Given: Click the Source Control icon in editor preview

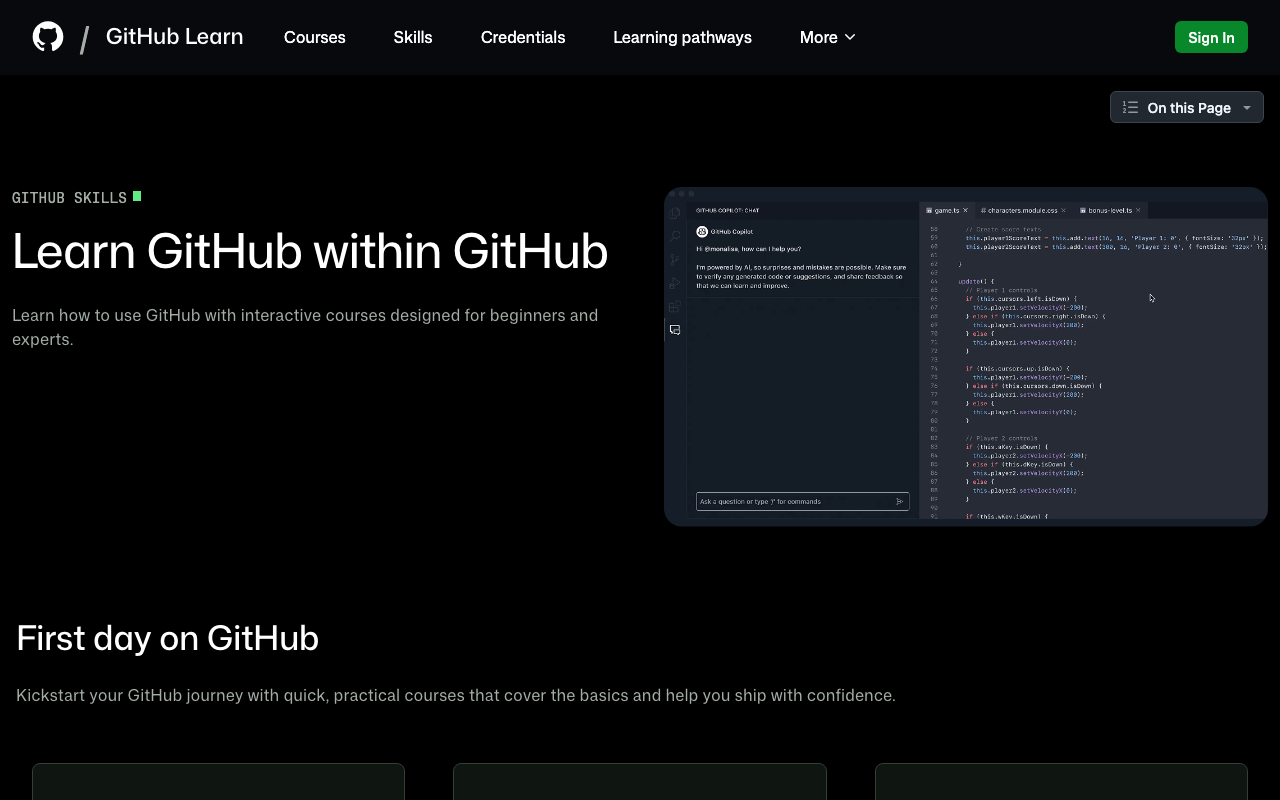Looking at the screenshot, I should tap(675, 260).
